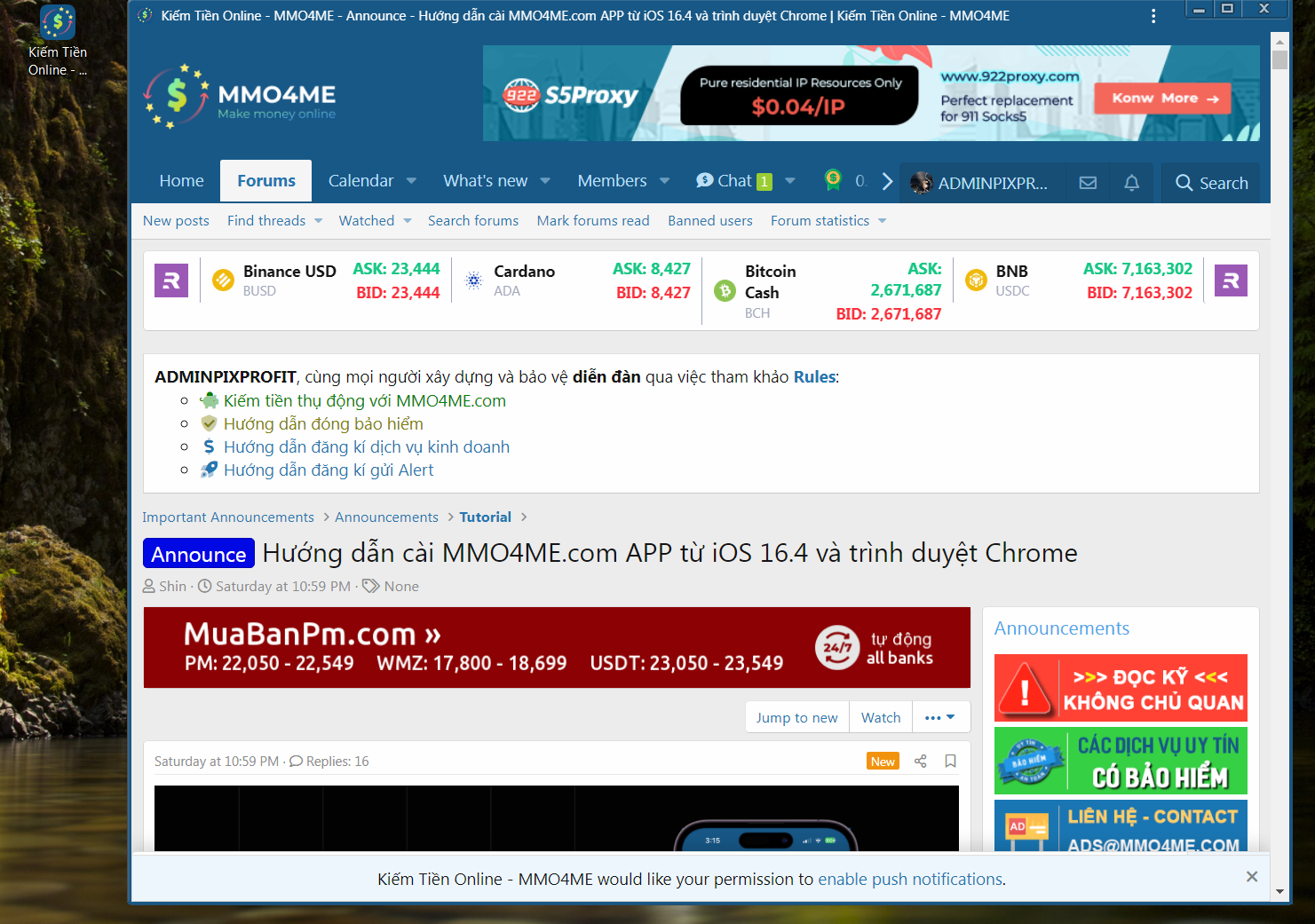The width and height of the screenshot is (1315, 924).
Task: Open the Kiếm Tiền Online desktop shortcut
Action: pos(58,41)
